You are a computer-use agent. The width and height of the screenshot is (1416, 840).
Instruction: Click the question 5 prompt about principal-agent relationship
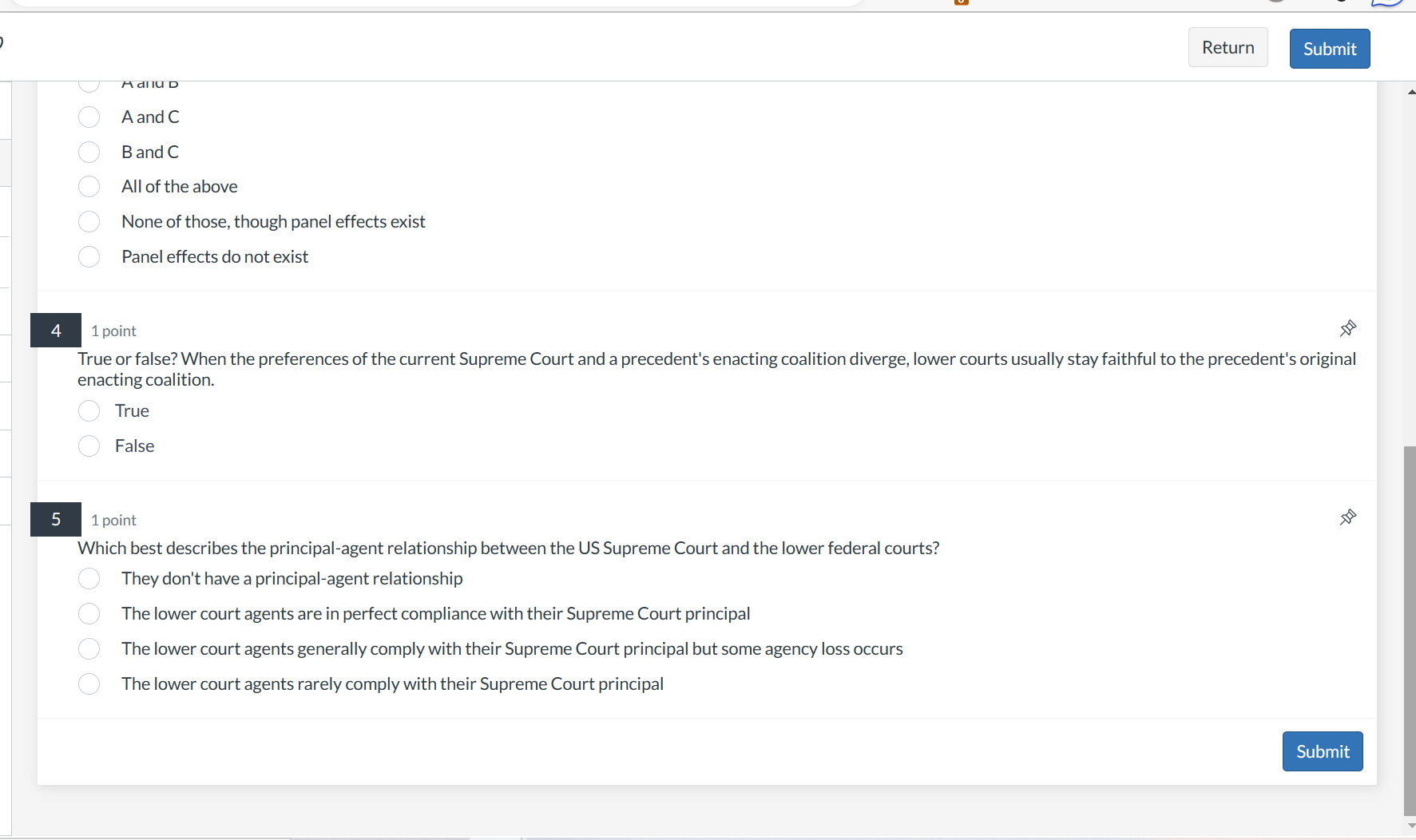click(508, 548)
